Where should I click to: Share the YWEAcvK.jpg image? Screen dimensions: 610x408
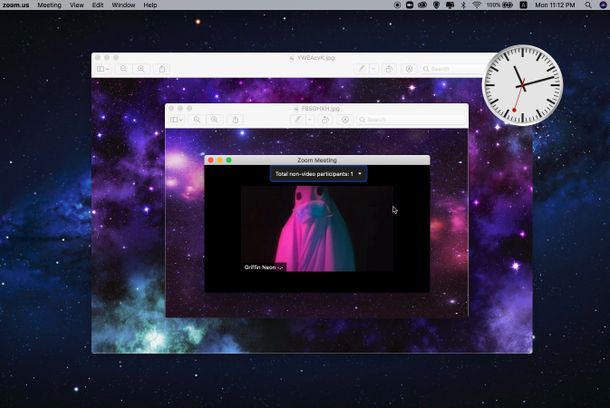point(162,69)
